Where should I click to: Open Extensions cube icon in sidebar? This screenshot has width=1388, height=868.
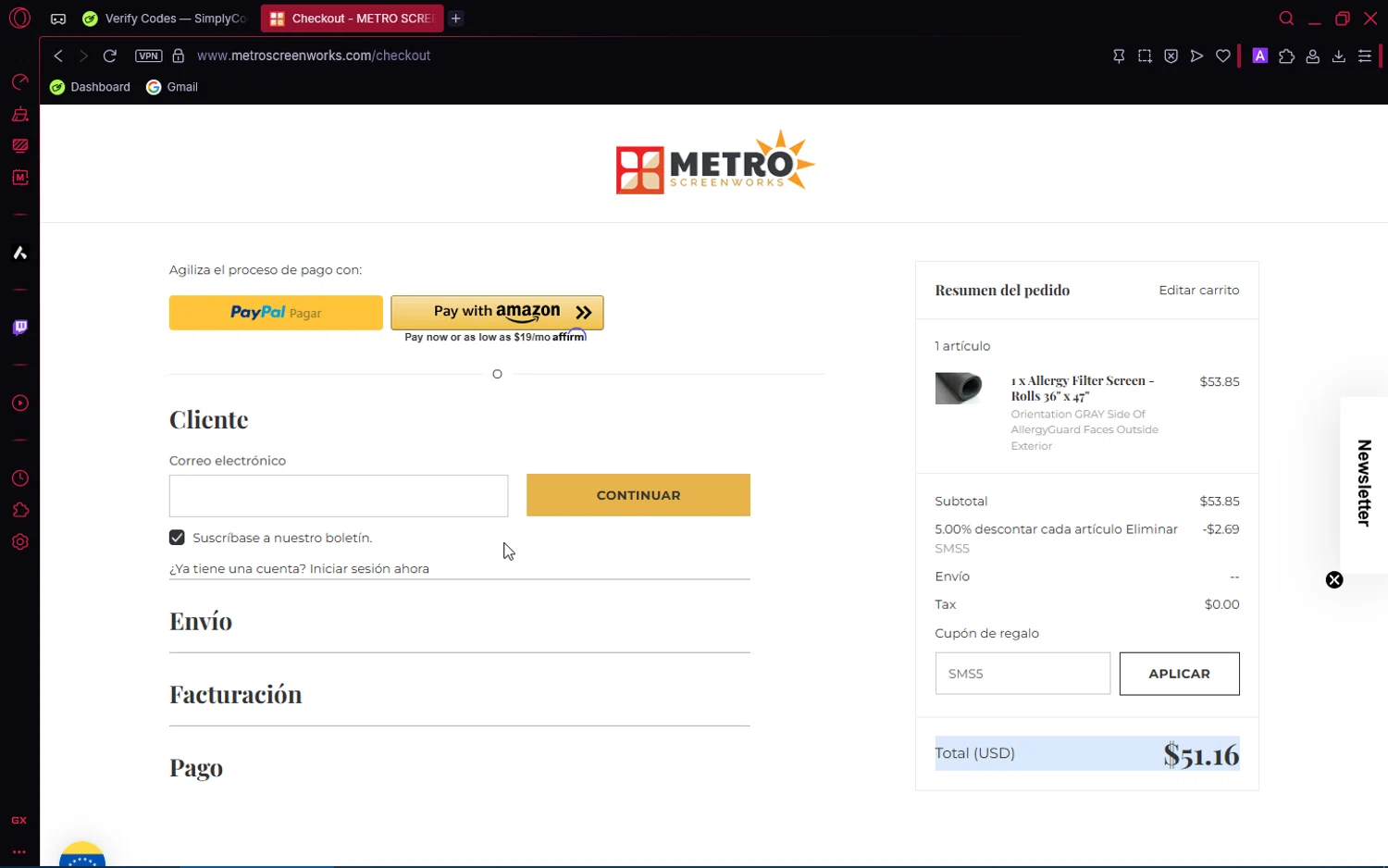coord(19,510)
